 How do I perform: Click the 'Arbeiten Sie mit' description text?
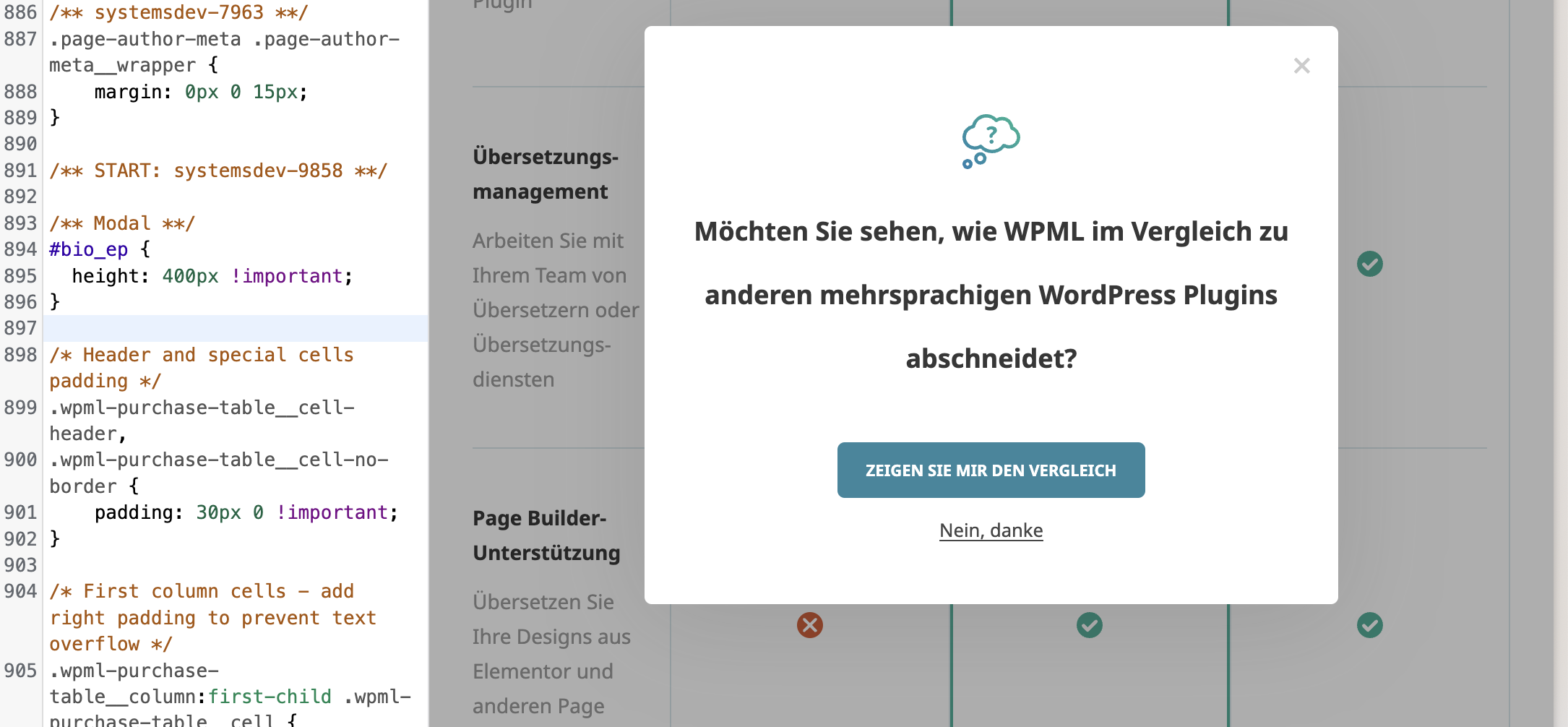(x=556, y=310)
